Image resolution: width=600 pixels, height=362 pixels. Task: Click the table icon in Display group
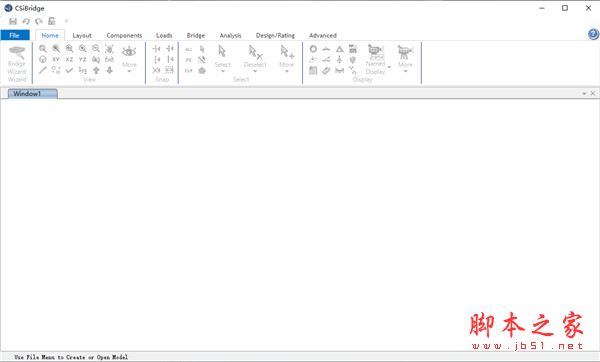(x=313, y=70)
